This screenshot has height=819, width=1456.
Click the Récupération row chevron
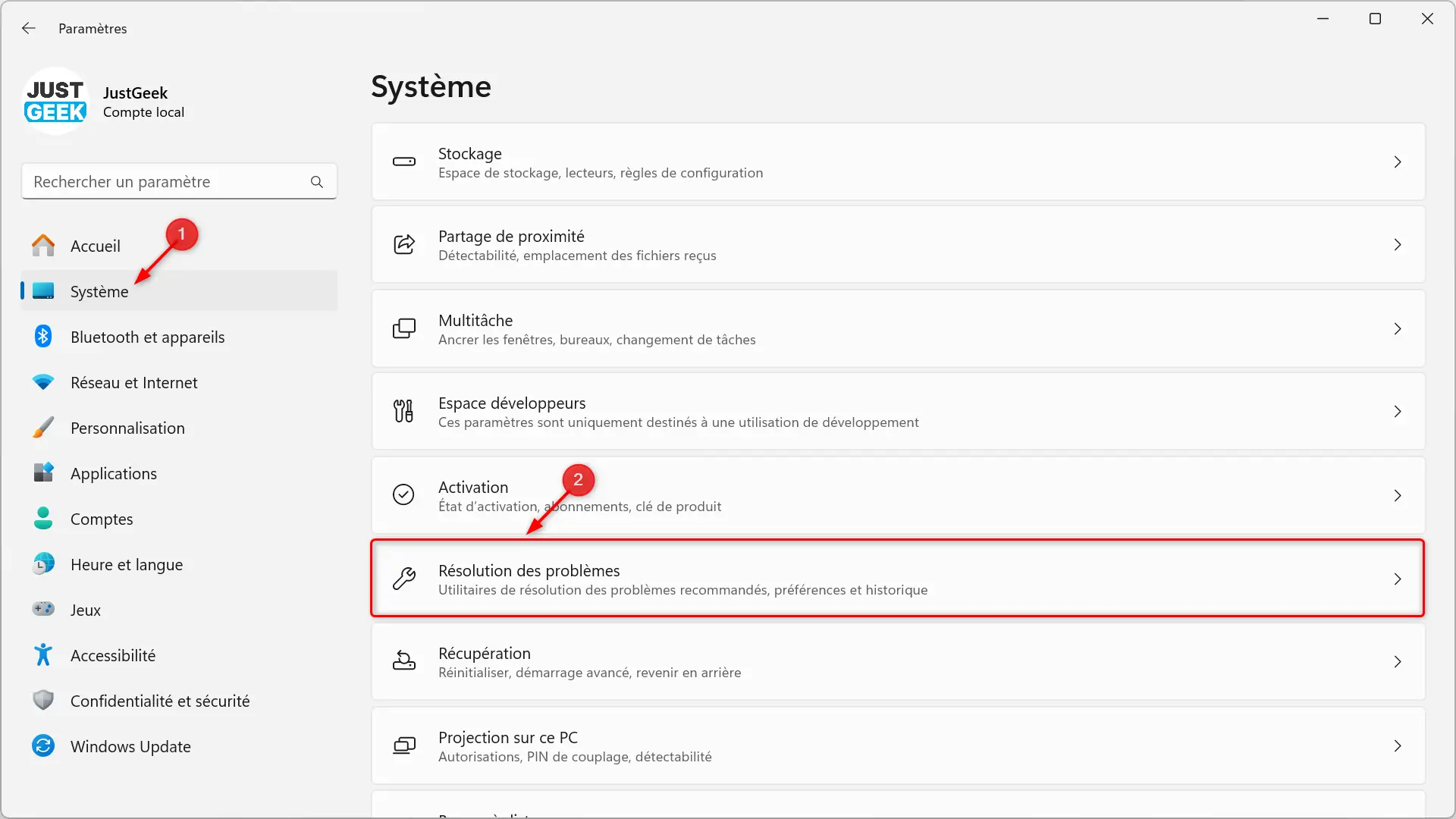click(1398, 661)
